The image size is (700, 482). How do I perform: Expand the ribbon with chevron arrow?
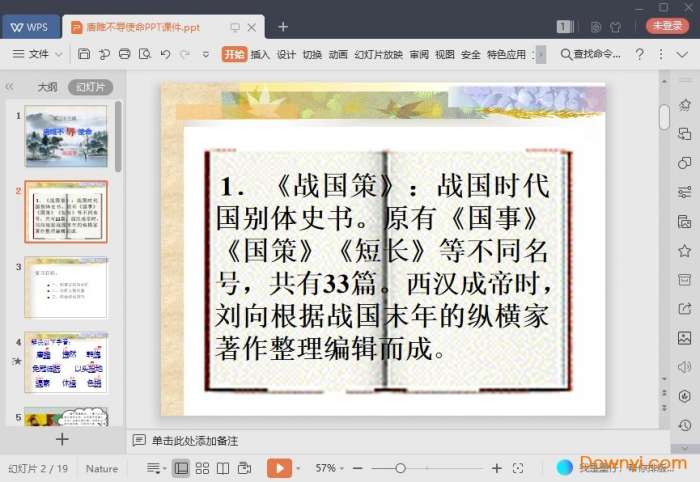point(682,54)
